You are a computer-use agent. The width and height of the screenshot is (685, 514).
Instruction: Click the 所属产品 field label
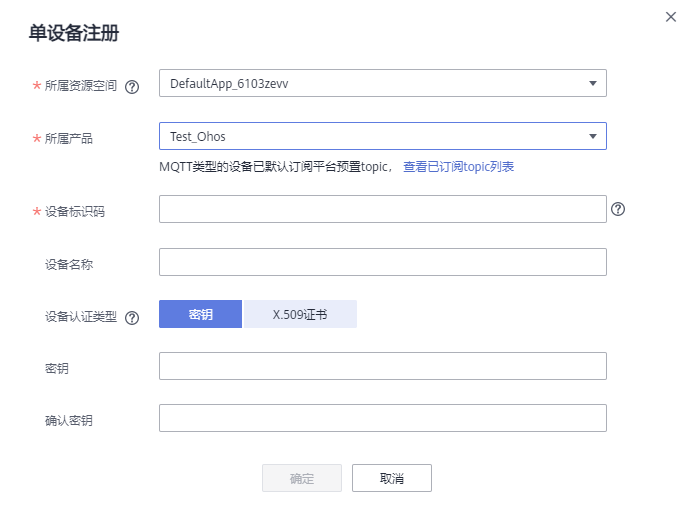tap(68, 139)
